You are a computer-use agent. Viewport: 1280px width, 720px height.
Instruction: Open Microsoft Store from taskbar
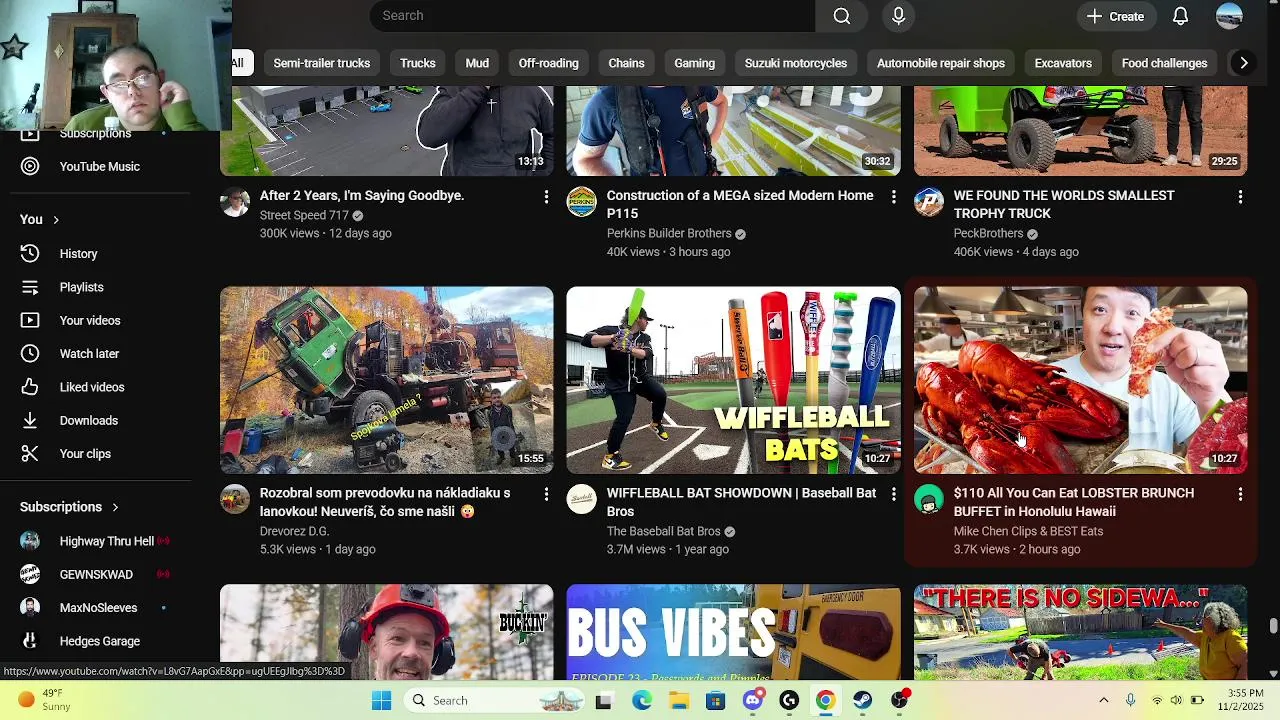point(715,701)
